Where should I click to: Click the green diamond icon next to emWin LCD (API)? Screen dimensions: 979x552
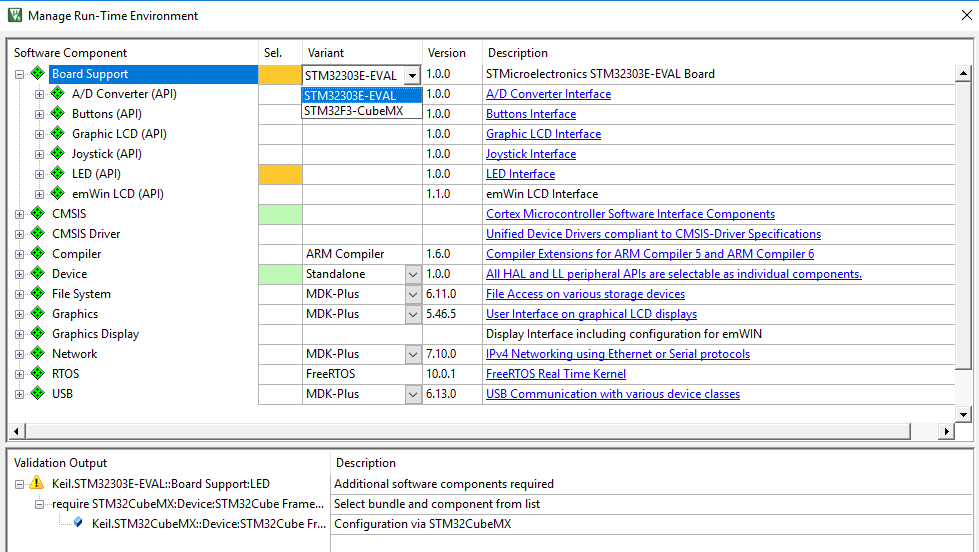click(x=58, y=193)
